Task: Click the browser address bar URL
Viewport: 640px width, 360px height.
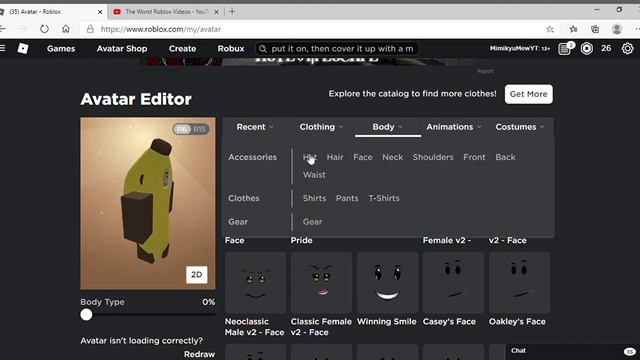Action: click(x=161, y=29)
